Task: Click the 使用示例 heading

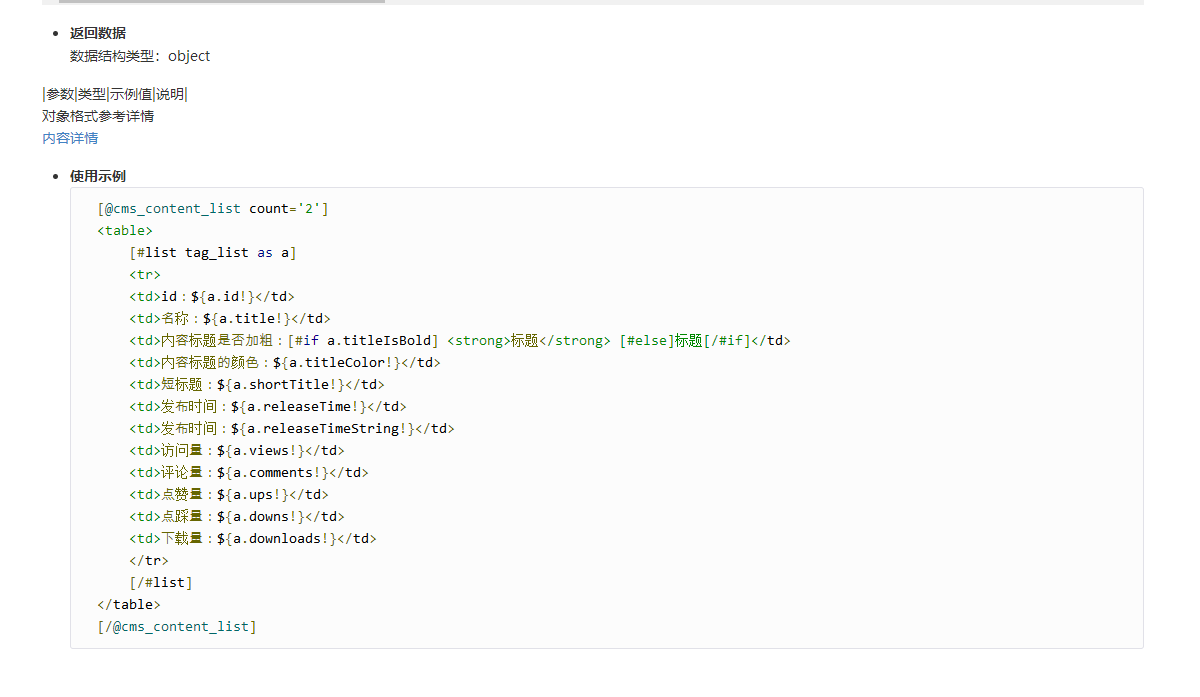Action: point(98,176)
